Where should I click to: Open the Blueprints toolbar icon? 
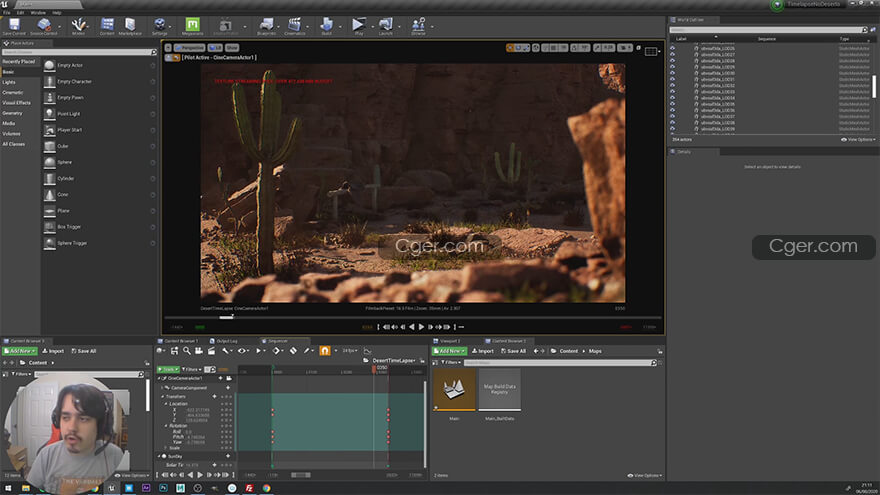(266, 24)
